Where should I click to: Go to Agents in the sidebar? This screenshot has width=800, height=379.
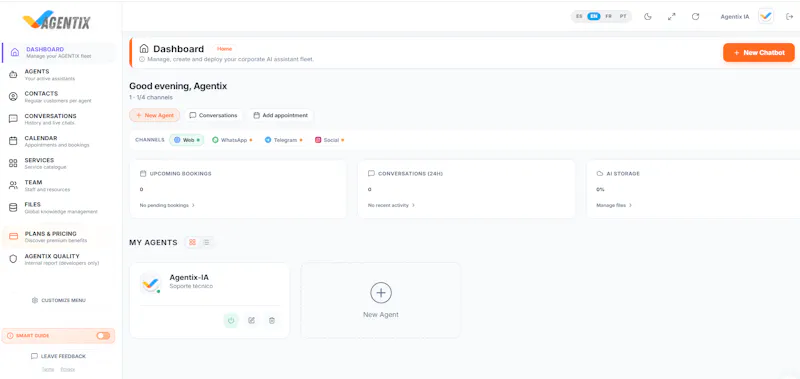59,75
